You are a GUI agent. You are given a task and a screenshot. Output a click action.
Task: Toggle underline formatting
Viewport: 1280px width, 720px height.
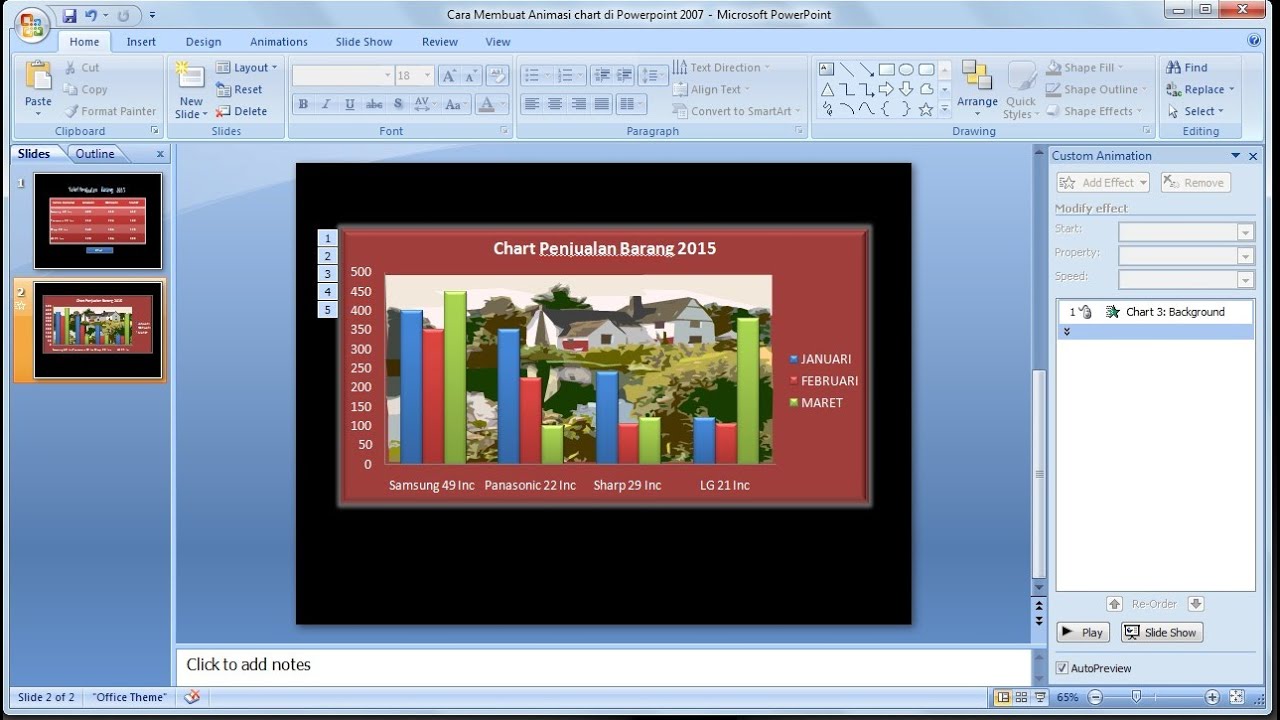coord(349,104)
